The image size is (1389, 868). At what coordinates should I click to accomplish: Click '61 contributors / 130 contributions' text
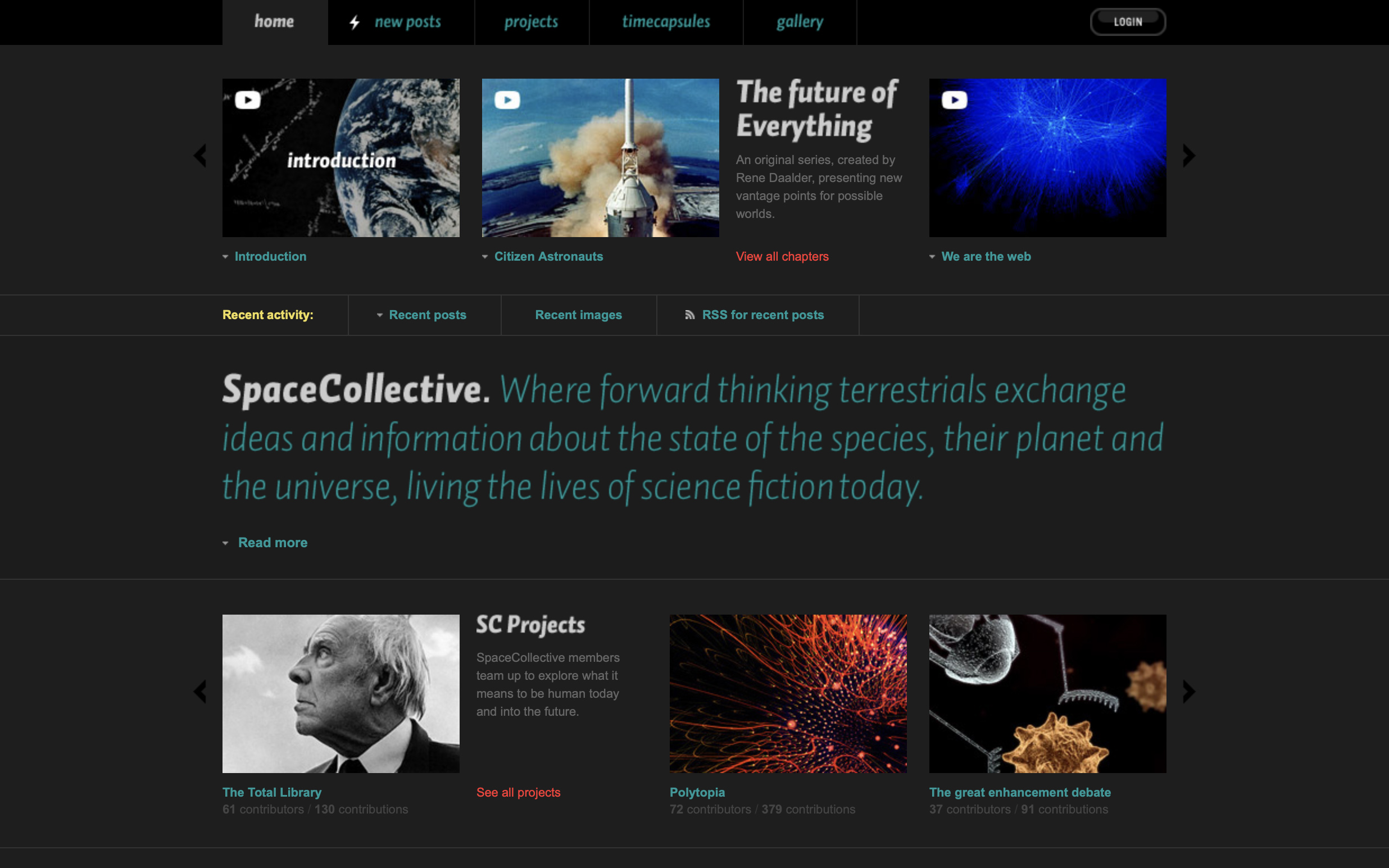pos(315,810)
